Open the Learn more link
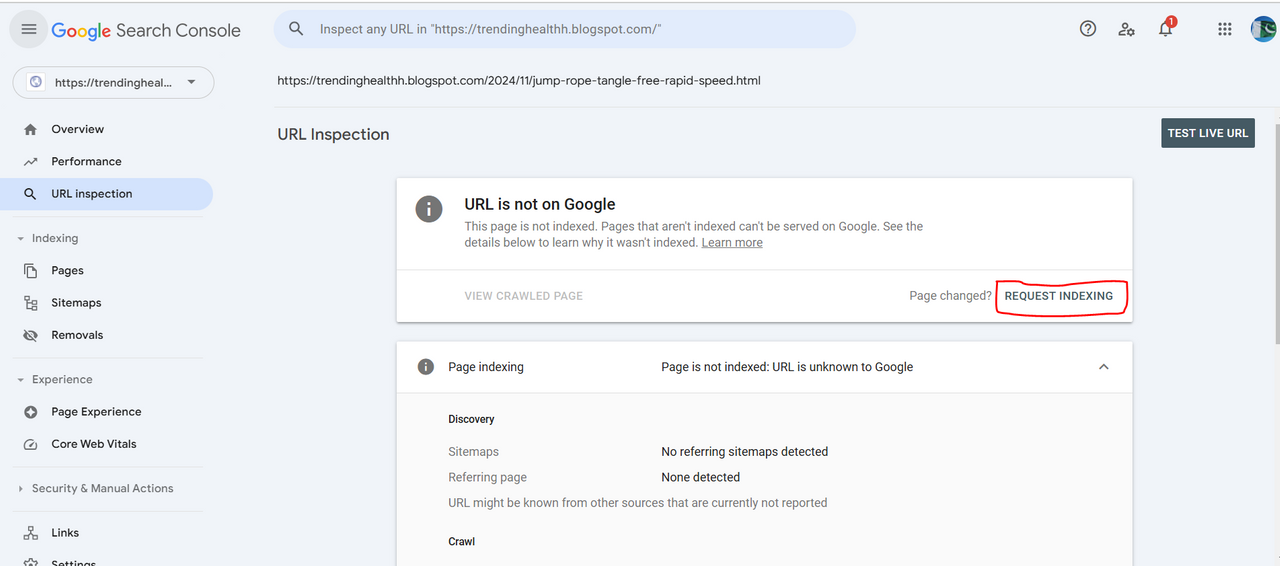Viewport: 1280px width, 566px height. tap(732, 243)
